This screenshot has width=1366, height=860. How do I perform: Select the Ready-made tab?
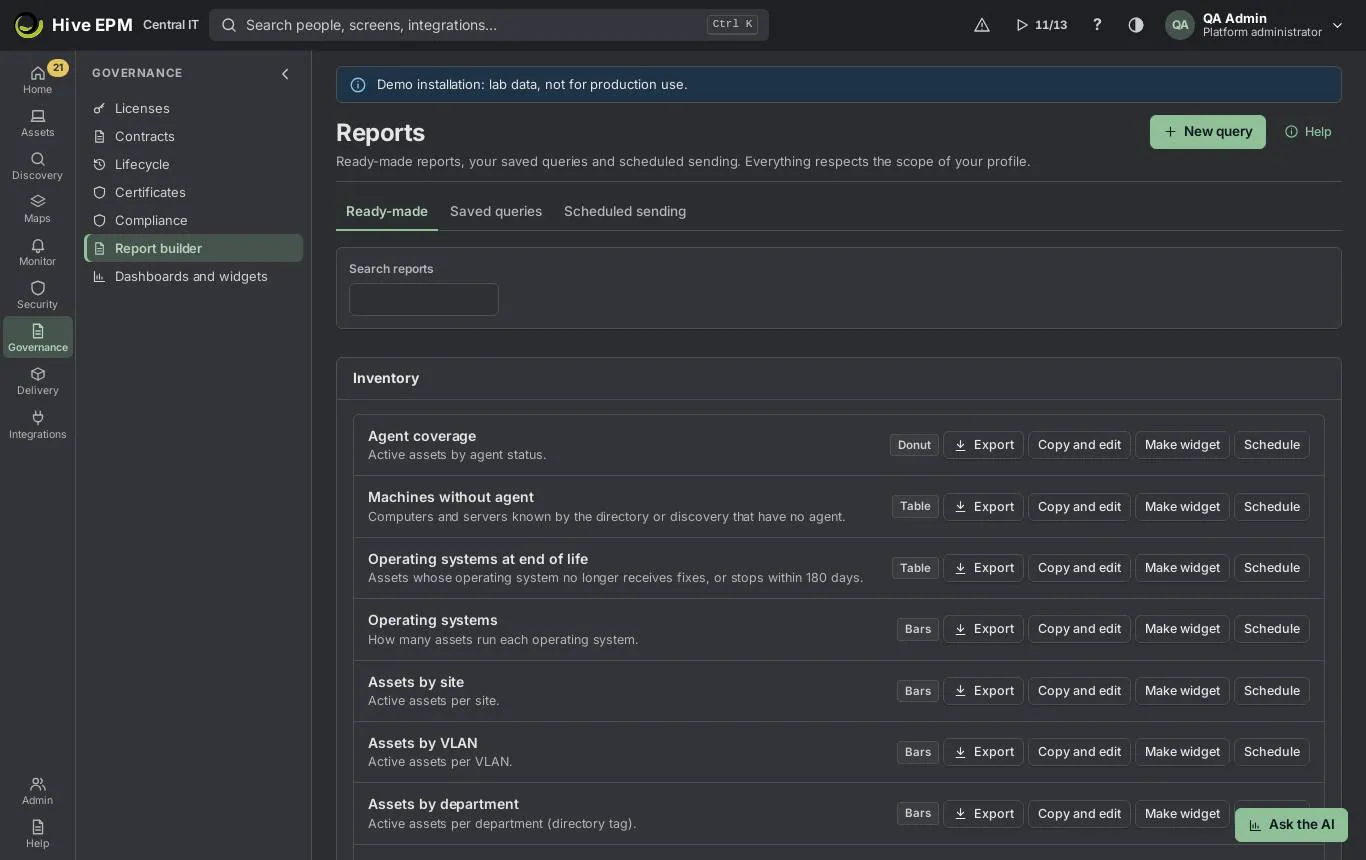click(x=387, y=211)
